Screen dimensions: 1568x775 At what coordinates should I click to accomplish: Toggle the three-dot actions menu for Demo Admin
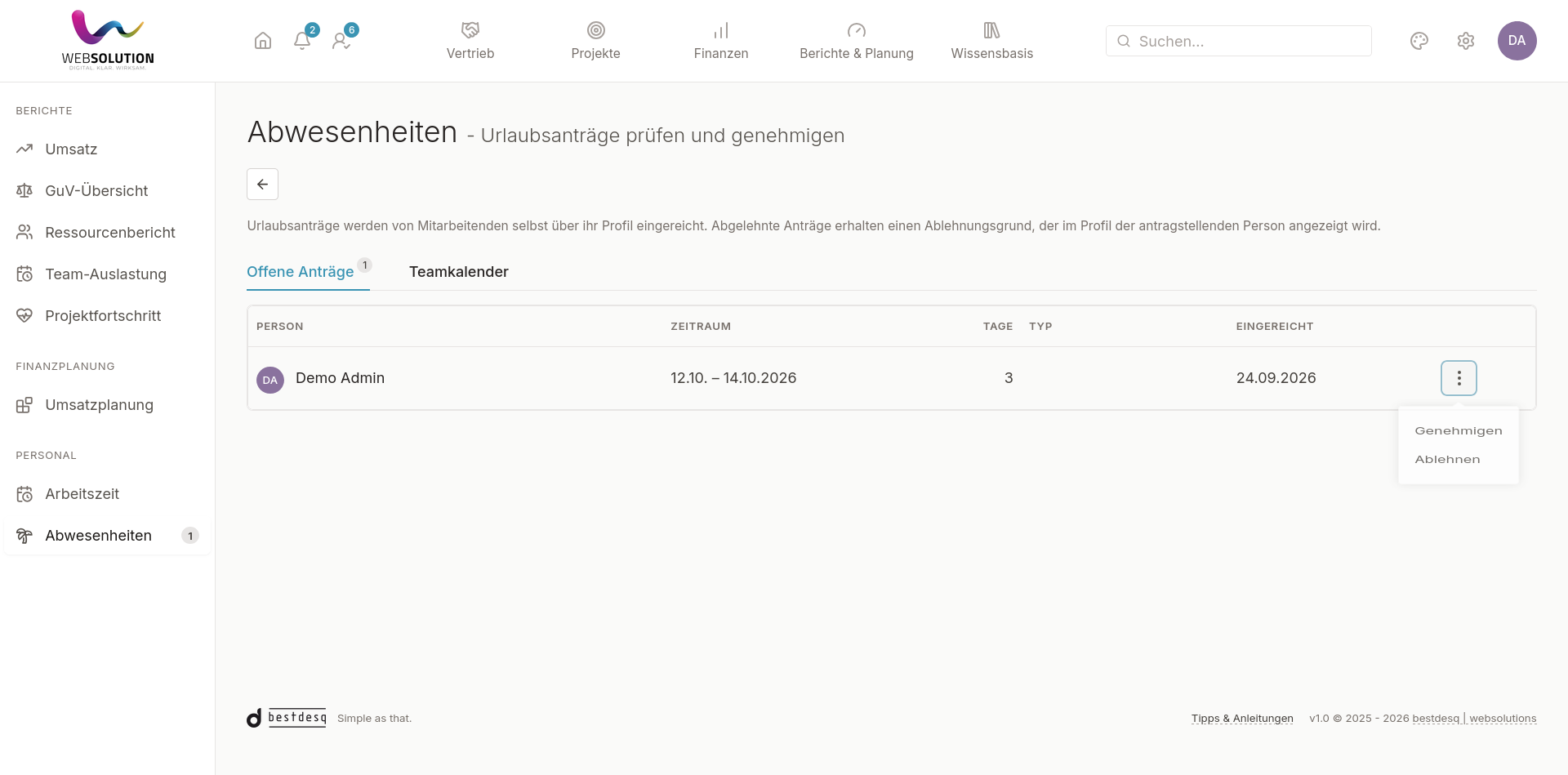[1459, 378]
